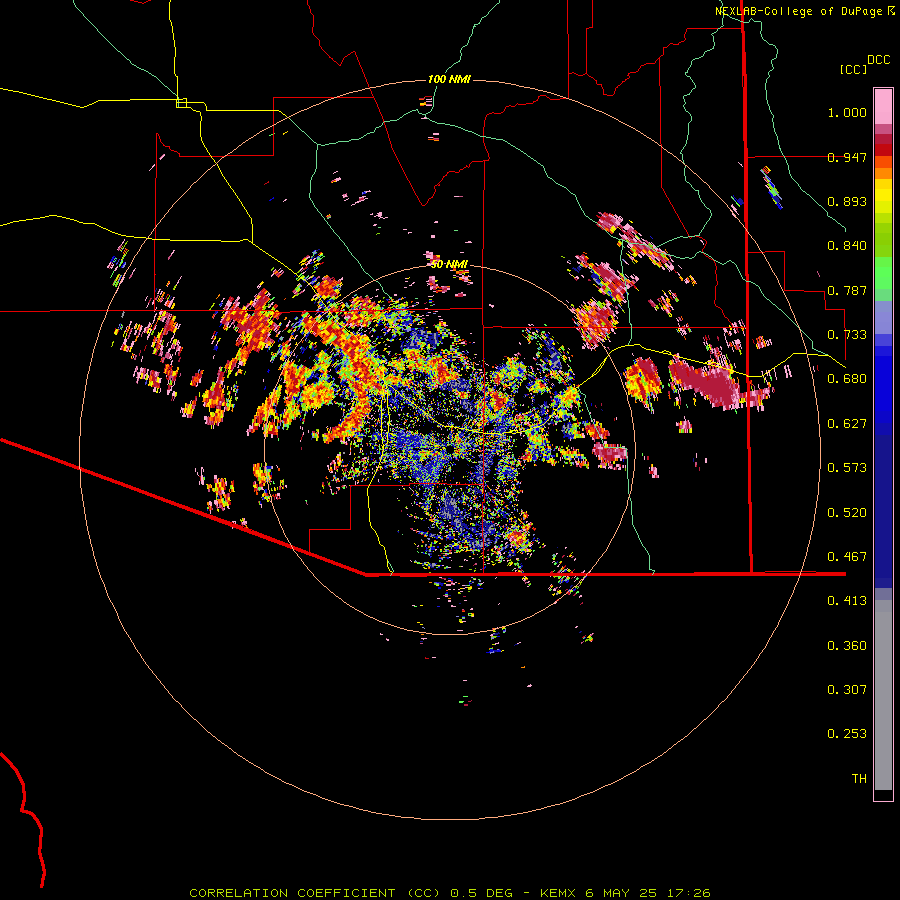Click the 0.253 scale value
This screenshot has height=900, width=900.
pos(847,734)
